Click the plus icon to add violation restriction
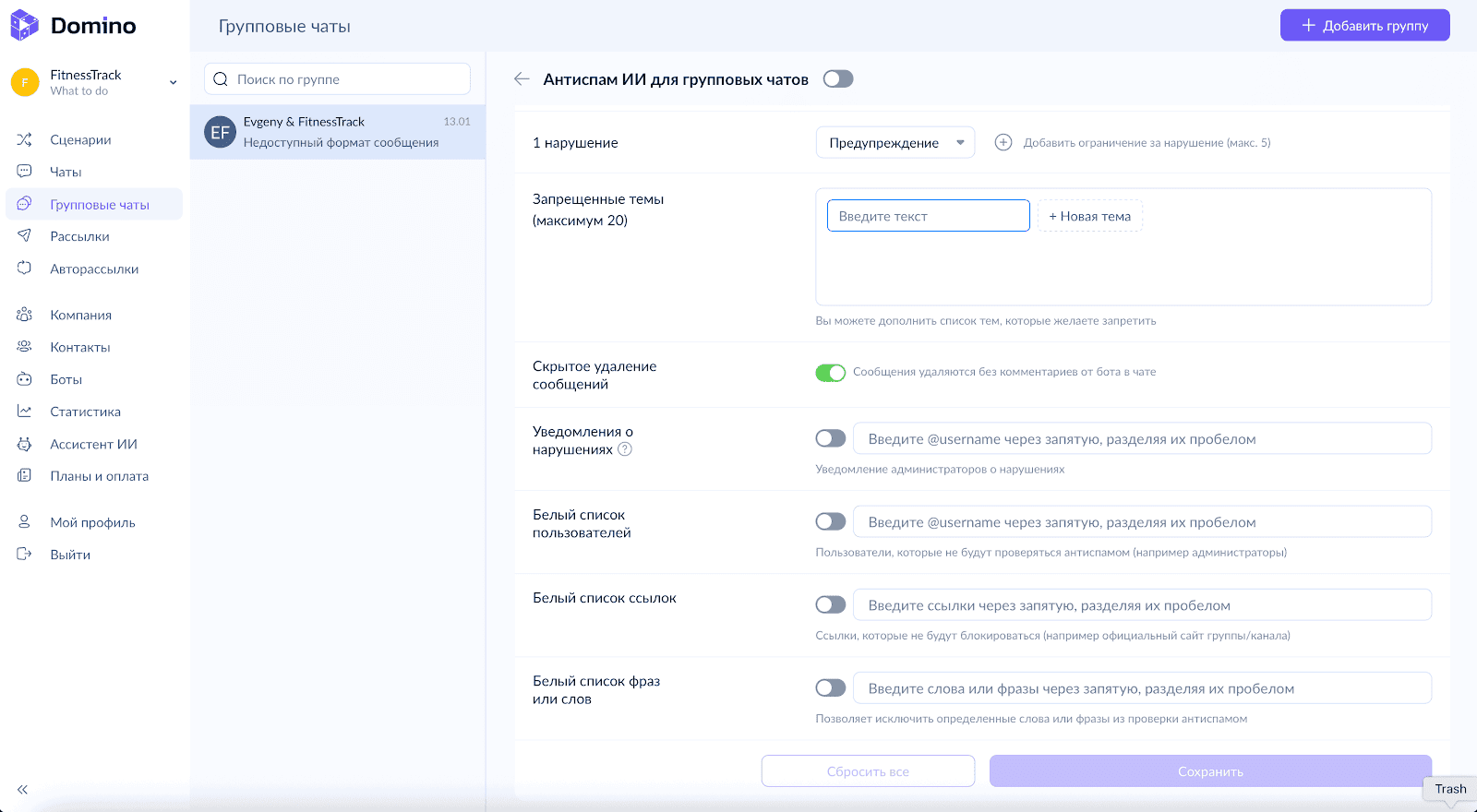The width and height of the screenshot is (1477, 812). tap(1003, 142)
